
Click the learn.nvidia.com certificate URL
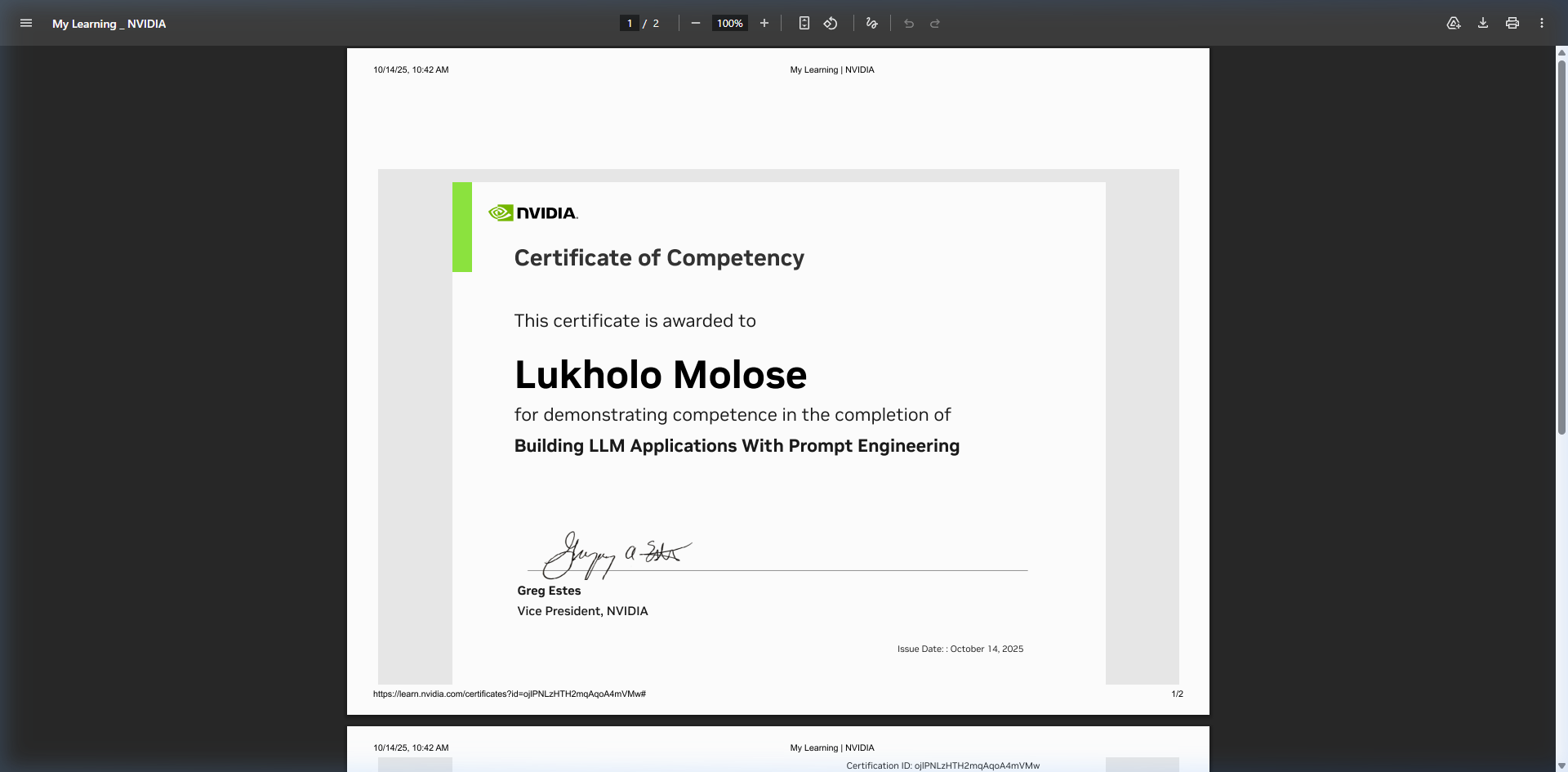tap(510, 694)
